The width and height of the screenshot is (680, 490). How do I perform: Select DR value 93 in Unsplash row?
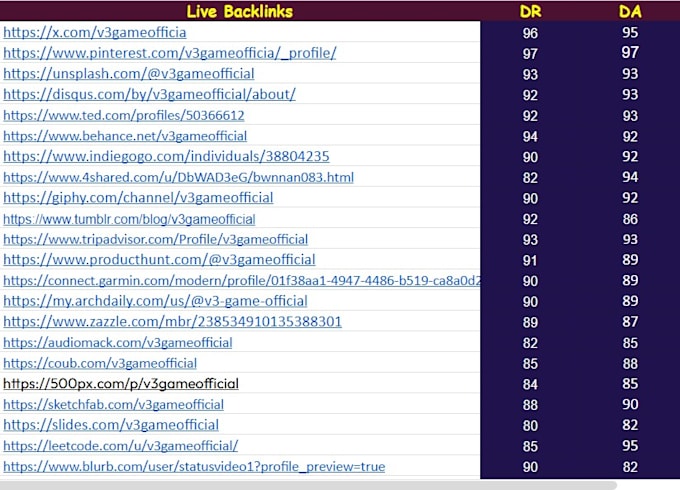click(530, 75)
